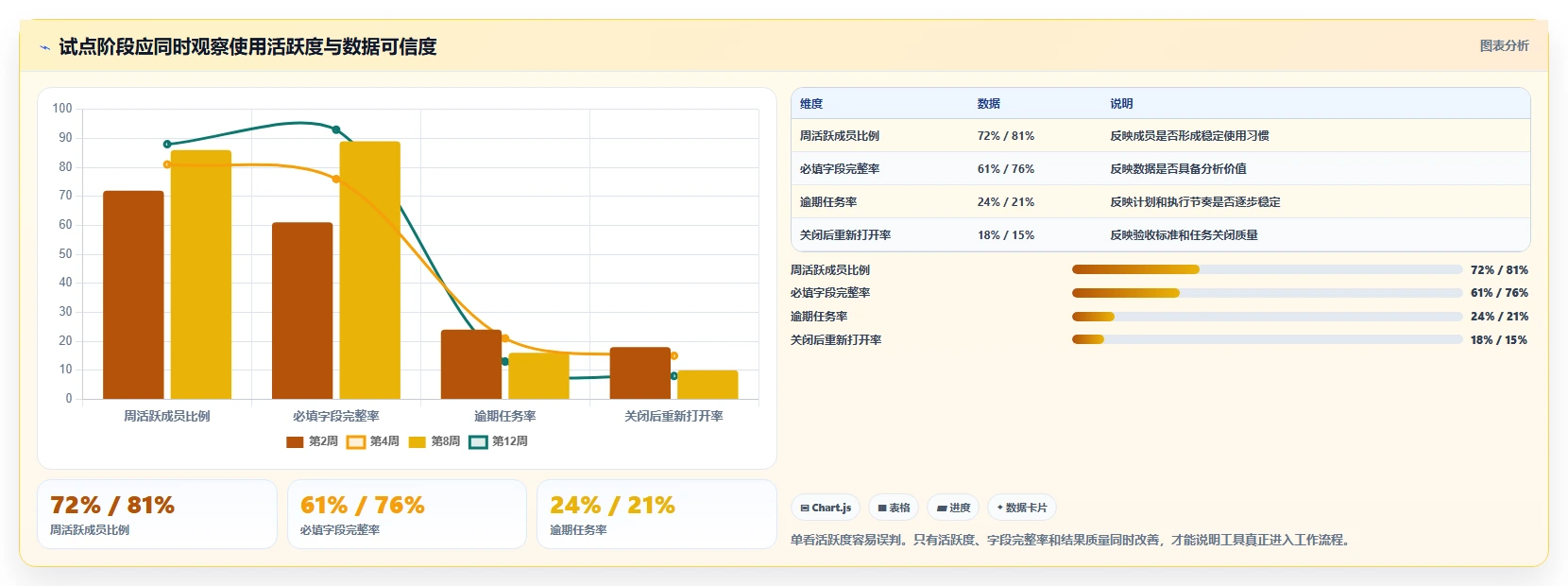Click the 第12周 line point above 周活跃成员比例
1568x586 pixels.
click(167, 145)
